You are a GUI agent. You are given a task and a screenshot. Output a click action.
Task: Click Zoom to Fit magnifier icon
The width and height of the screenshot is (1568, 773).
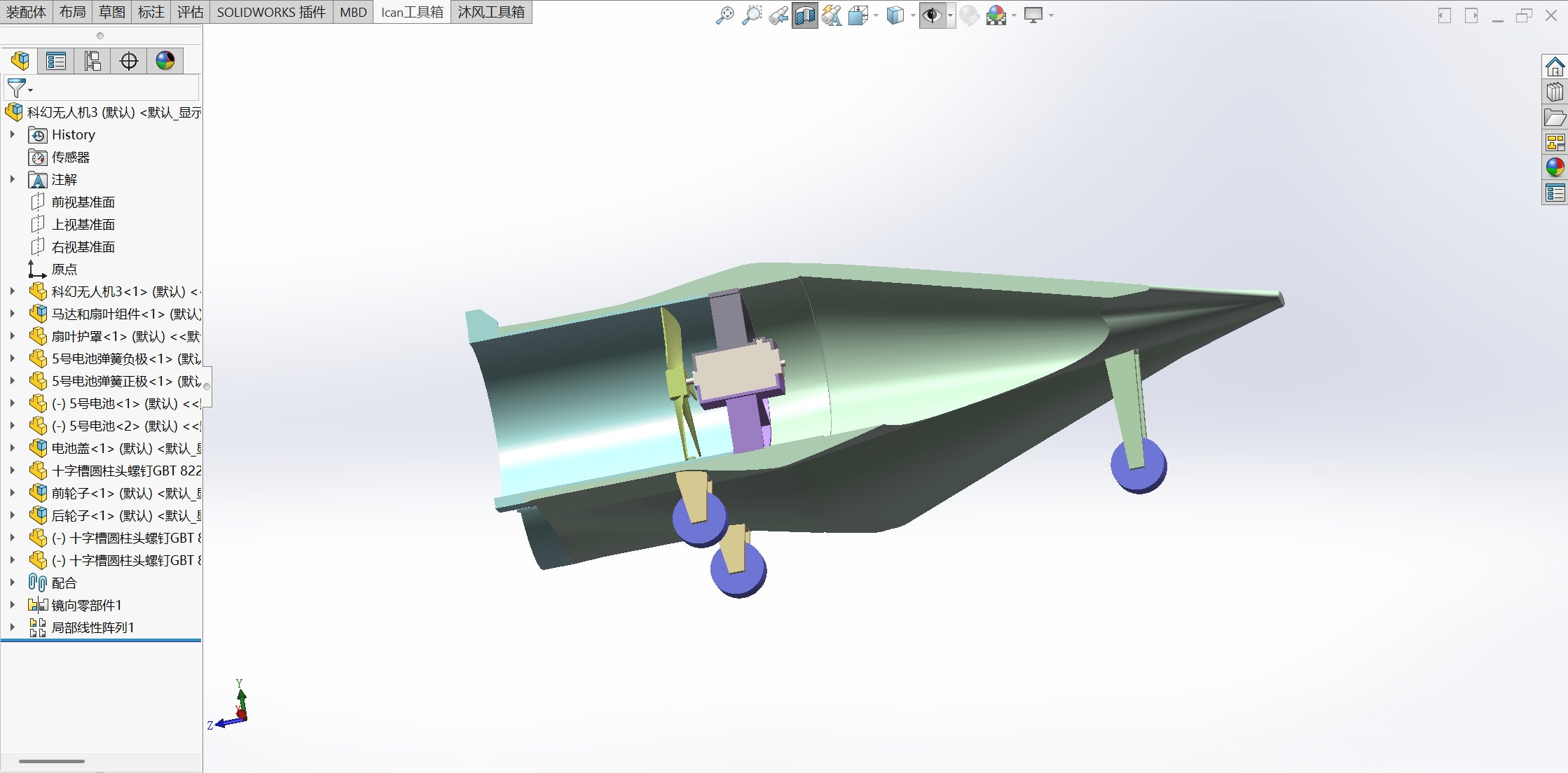coord(724,15)
